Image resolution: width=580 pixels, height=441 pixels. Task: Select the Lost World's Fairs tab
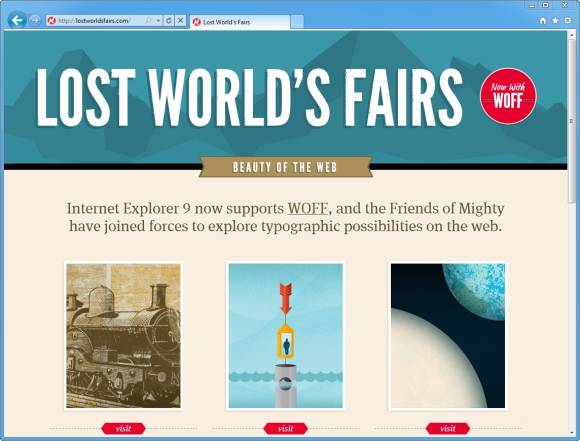click(x=240, y=22)
